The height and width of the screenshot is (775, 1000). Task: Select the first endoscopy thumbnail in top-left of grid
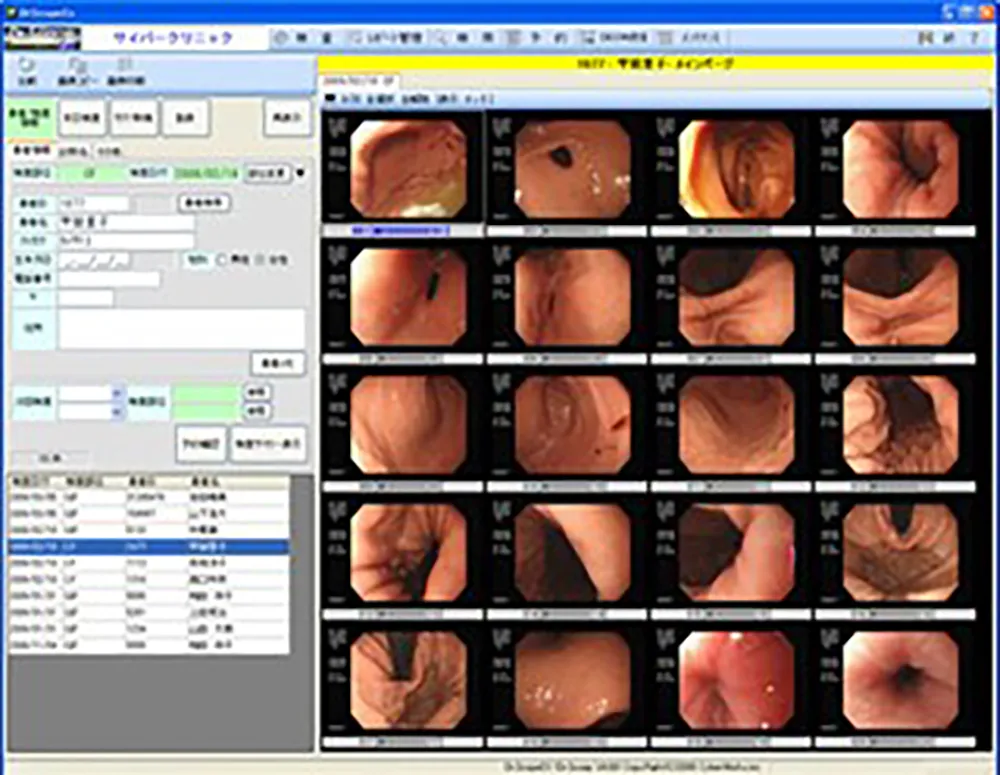[x=408, y=169]
